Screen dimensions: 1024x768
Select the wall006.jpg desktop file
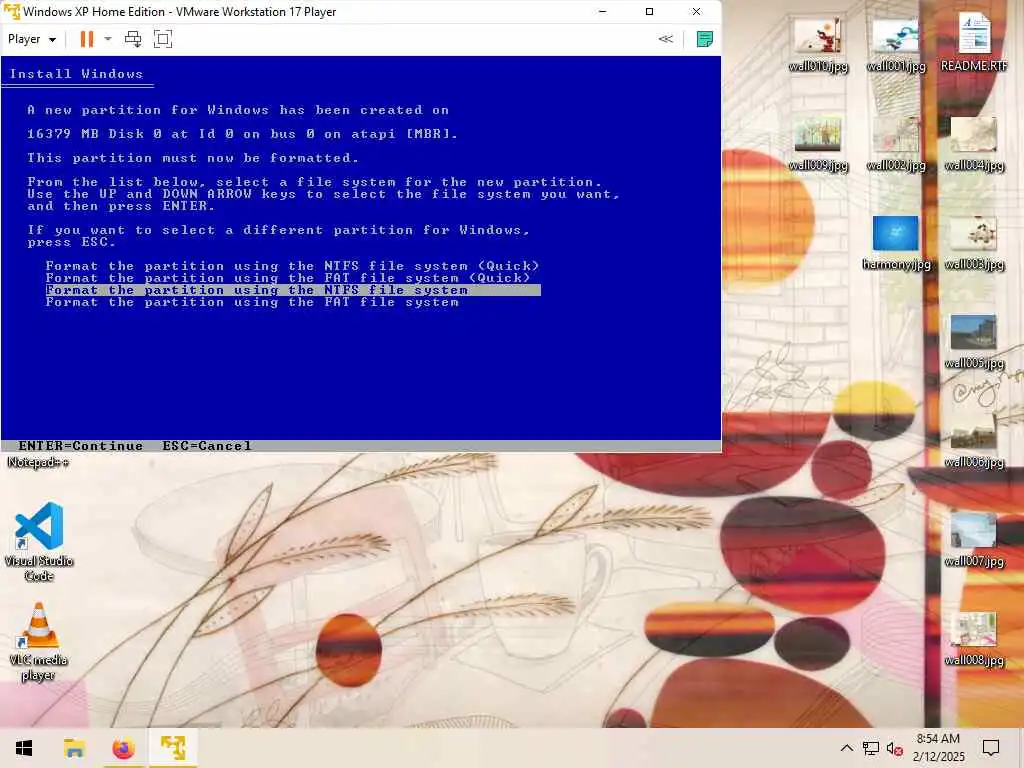coord(974,441)
